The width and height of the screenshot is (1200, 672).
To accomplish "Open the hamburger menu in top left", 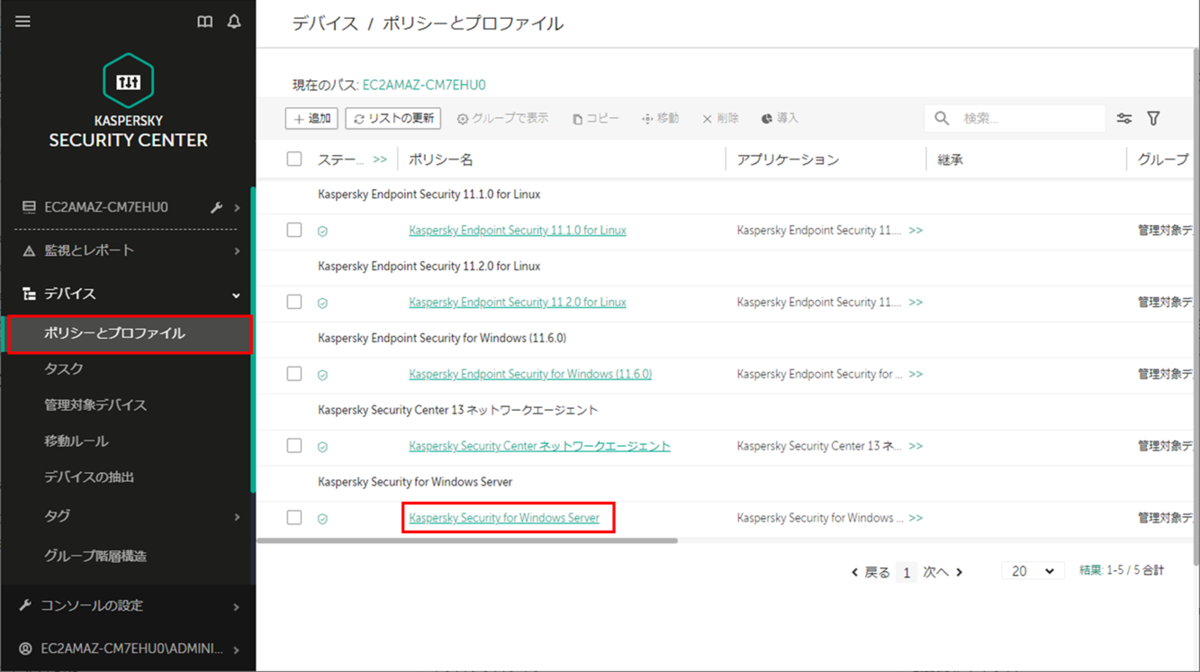I will point(22,21).
